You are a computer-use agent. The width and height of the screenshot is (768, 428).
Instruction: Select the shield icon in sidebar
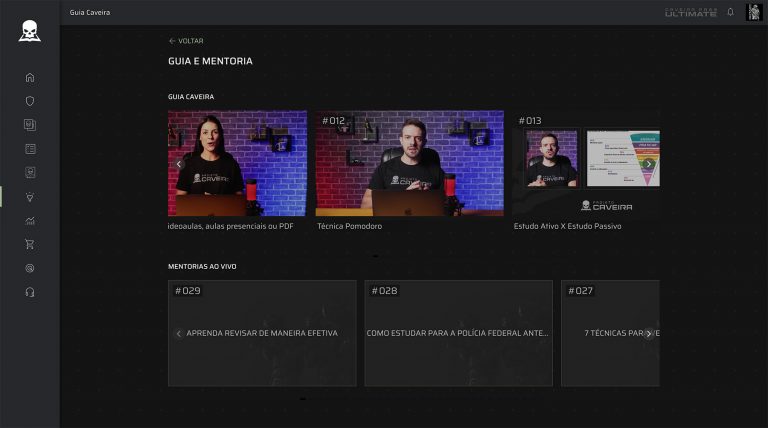click(30, 101)
